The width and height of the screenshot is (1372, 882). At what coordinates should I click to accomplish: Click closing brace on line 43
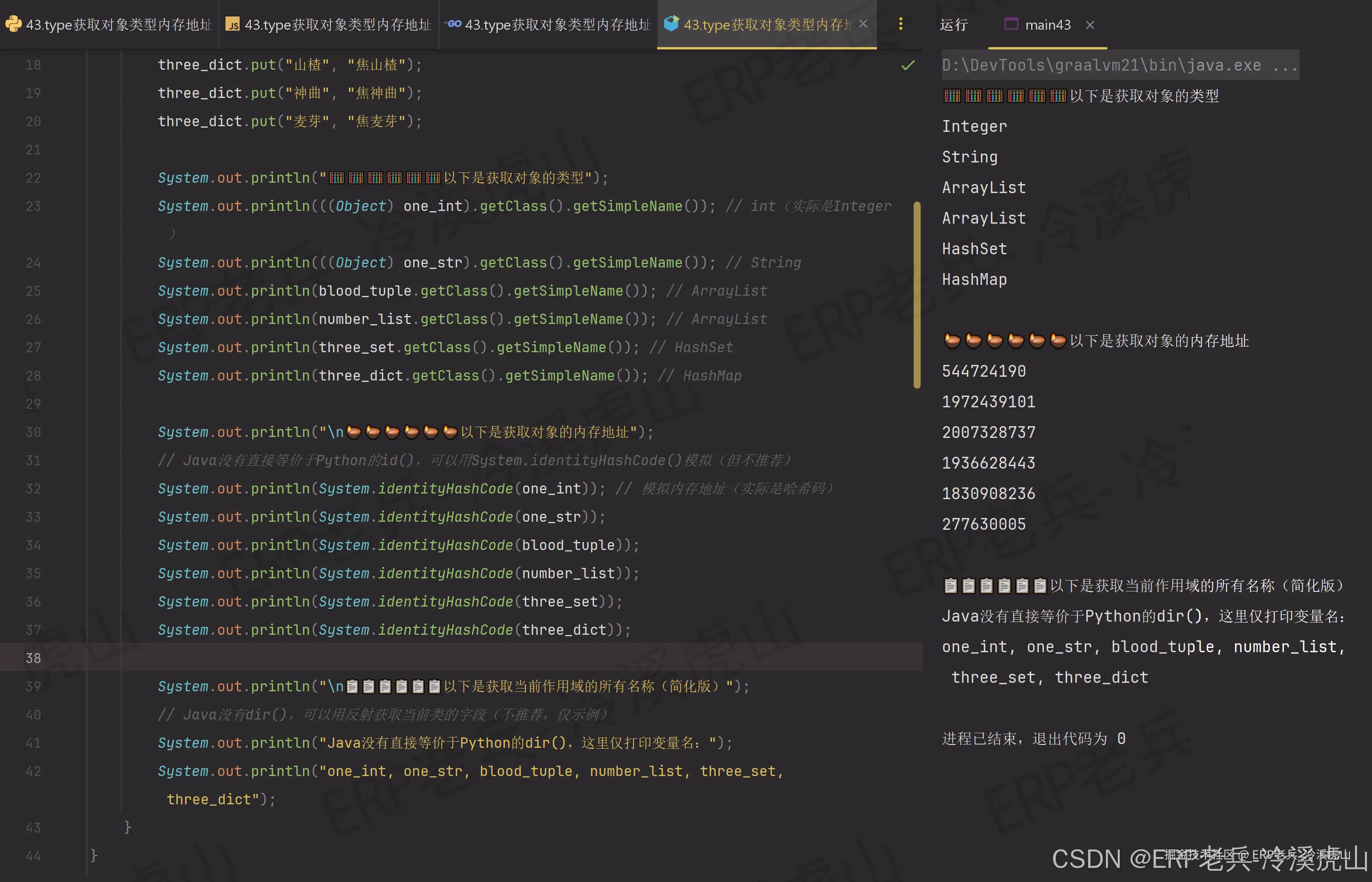pyautogui.click(x=128, y=827)
